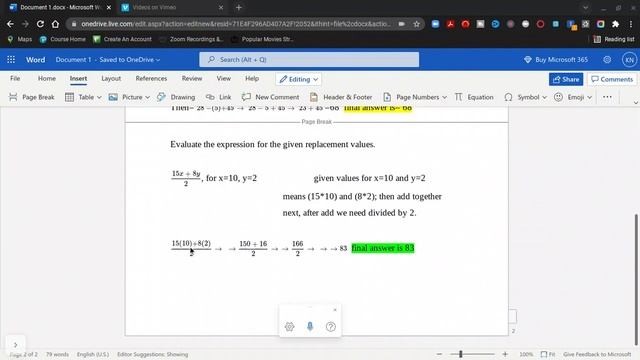Expand the Emoji dropdown arrow
This screenshot has width=640, height=360.
pos(589,98)
